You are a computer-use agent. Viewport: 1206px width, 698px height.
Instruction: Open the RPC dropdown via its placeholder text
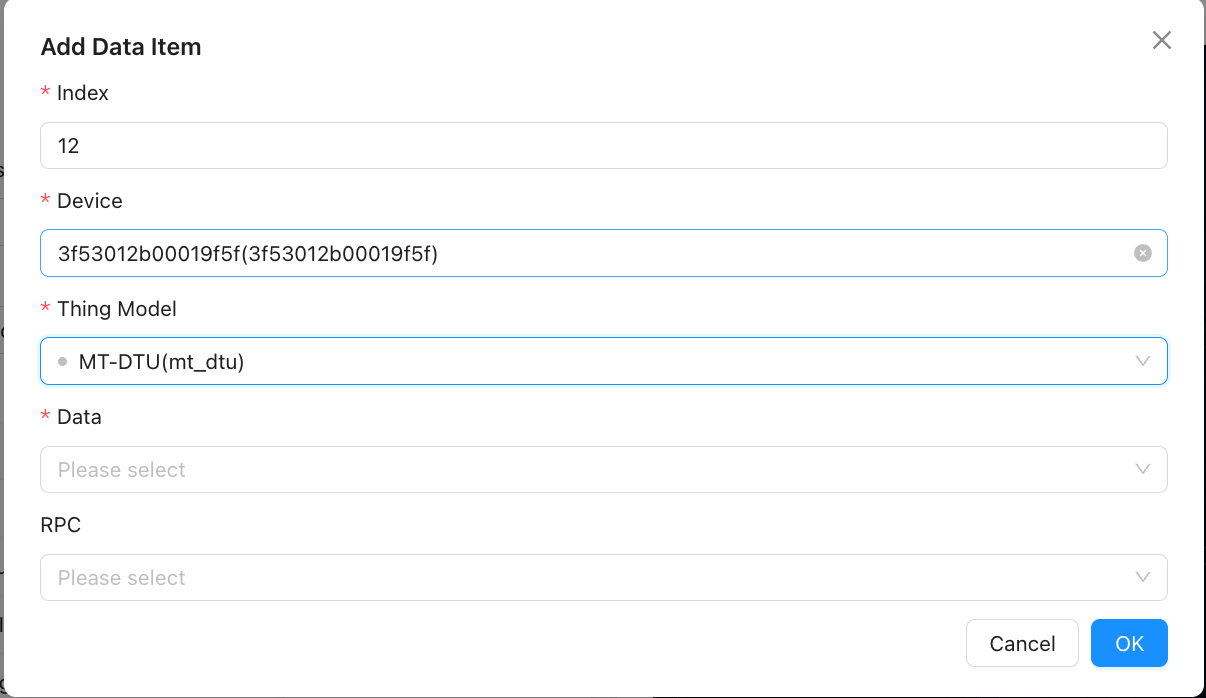point(122,578)
